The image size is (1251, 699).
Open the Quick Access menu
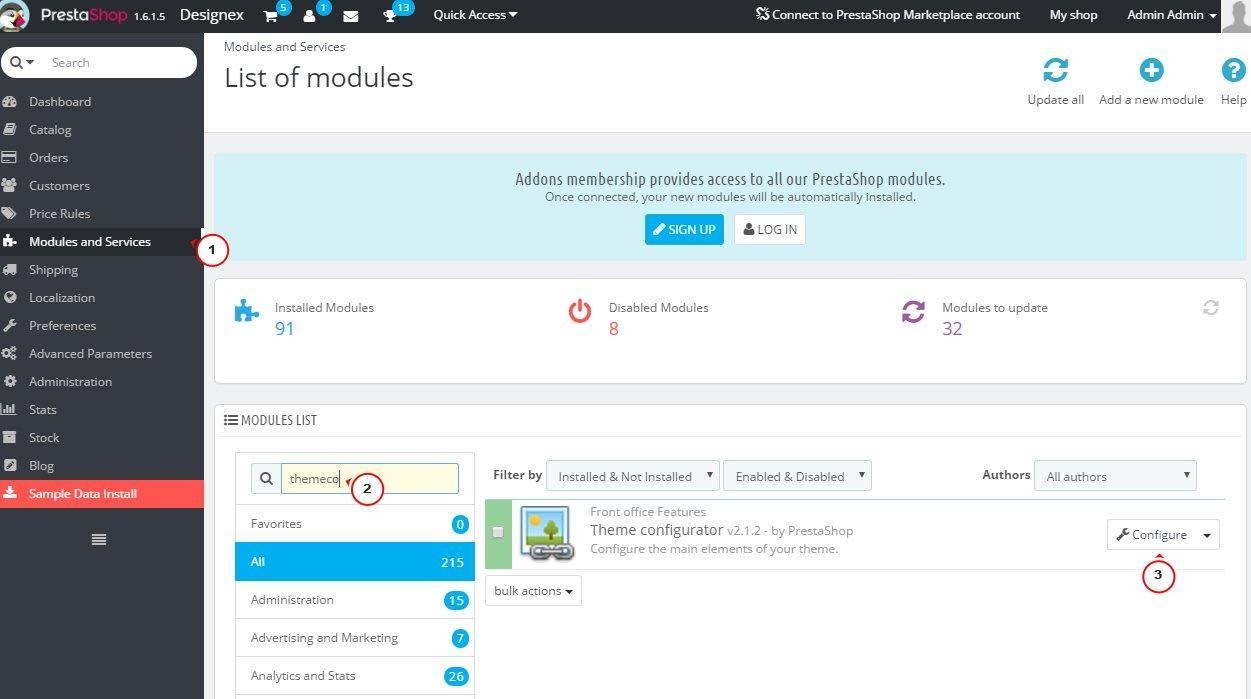[475, 15]
